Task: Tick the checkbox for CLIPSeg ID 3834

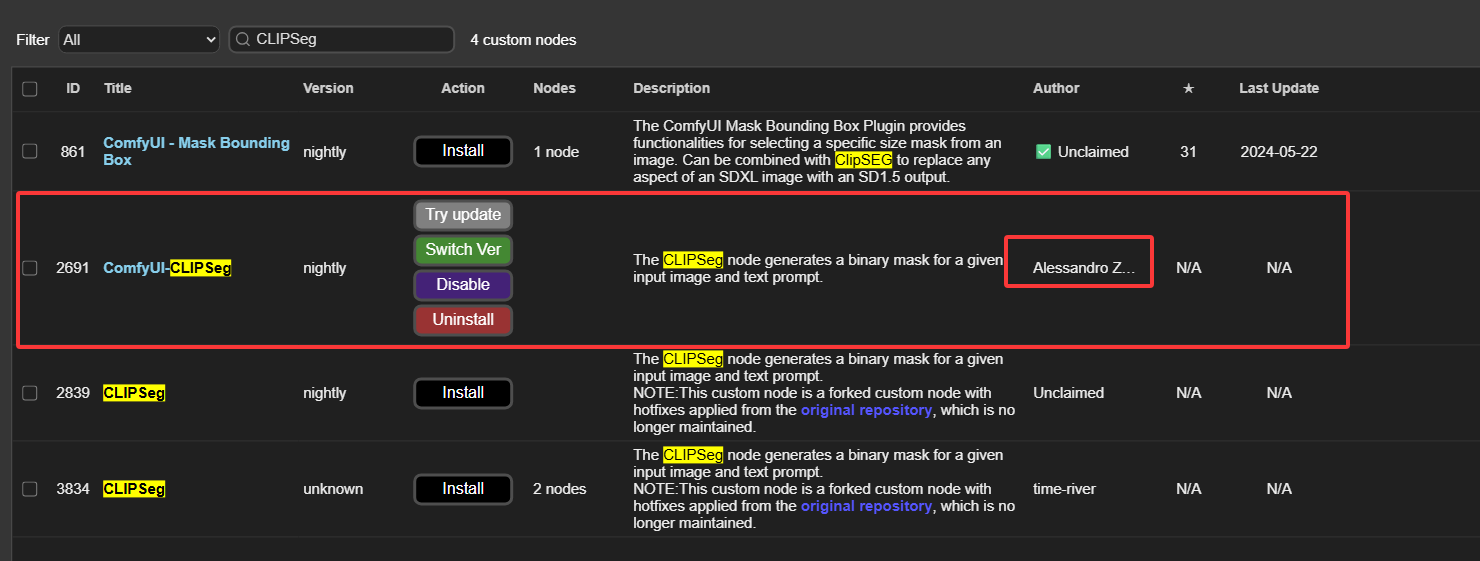Action: [x=30, y=489]
